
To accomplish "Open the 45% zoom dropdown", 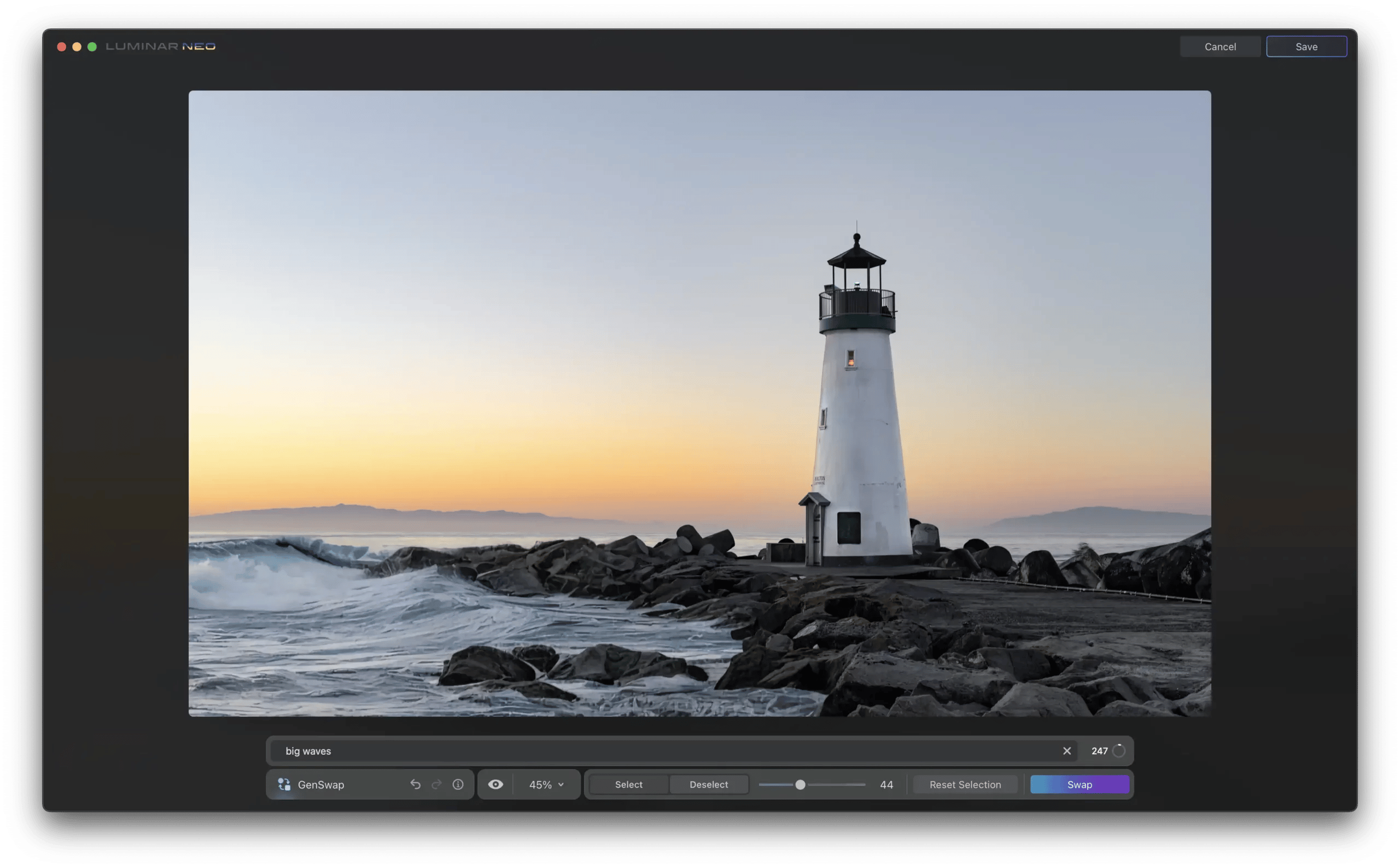I will pyautogui.click(x=546, y=784).
